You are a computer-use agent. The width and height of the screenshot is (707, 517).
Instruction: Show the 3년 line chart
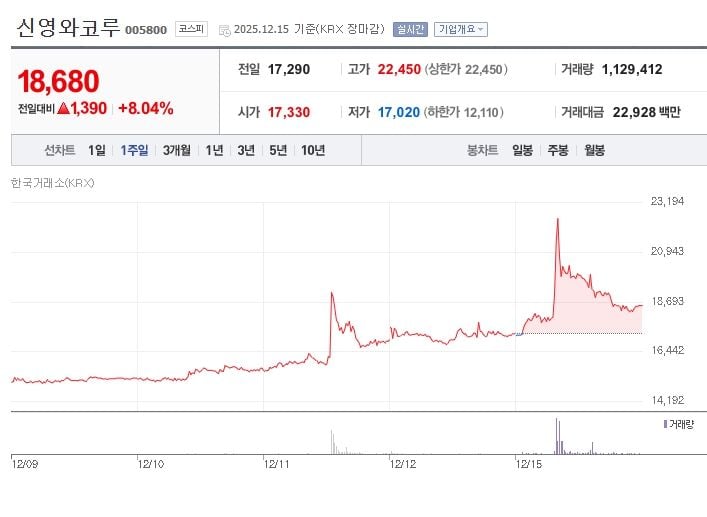[246, 151]
